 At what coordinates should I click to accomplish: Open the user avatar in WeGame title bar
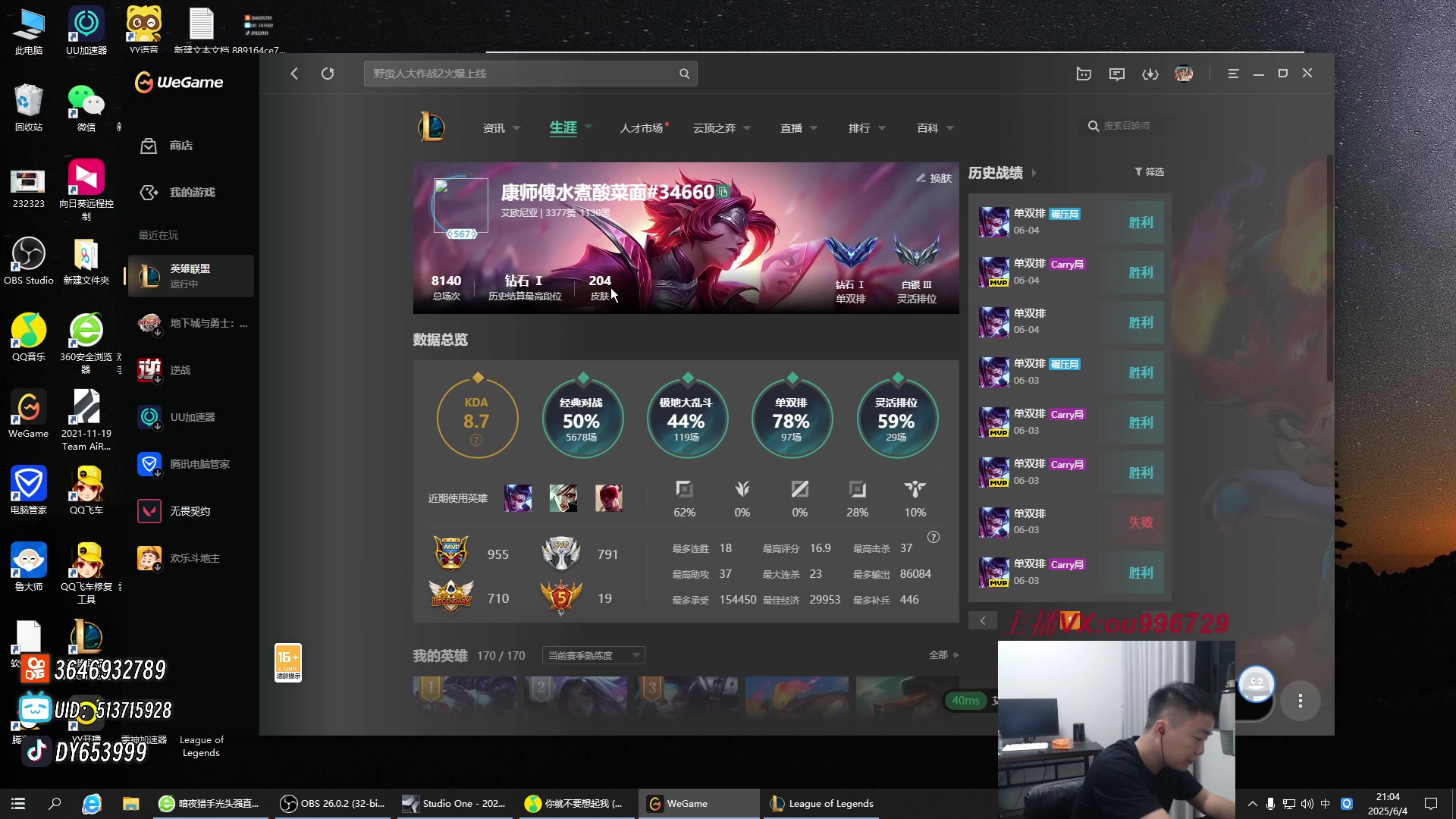click(1184, 74)
